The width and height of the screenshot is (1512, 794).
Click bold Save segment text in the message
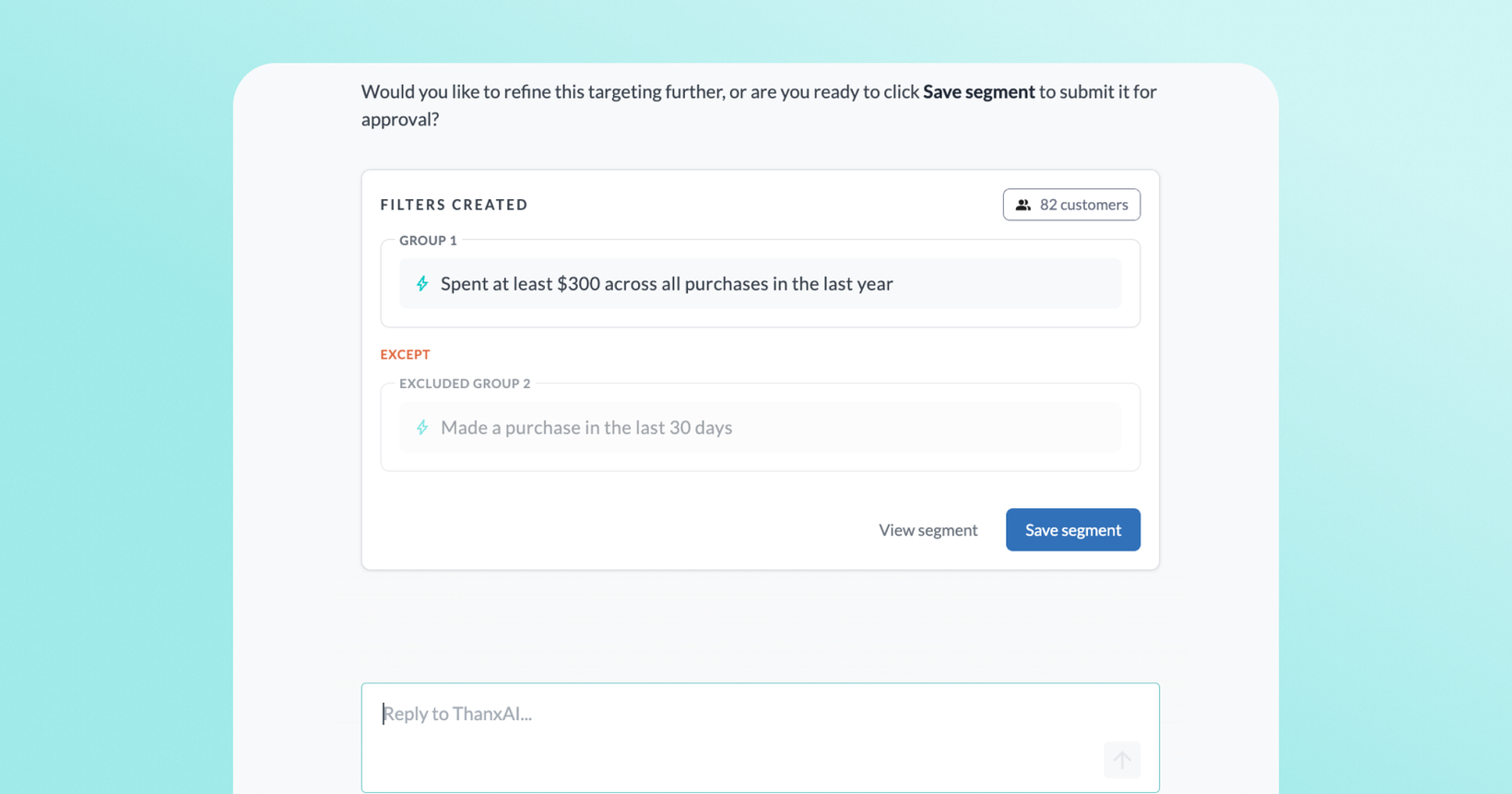point(979,92)
